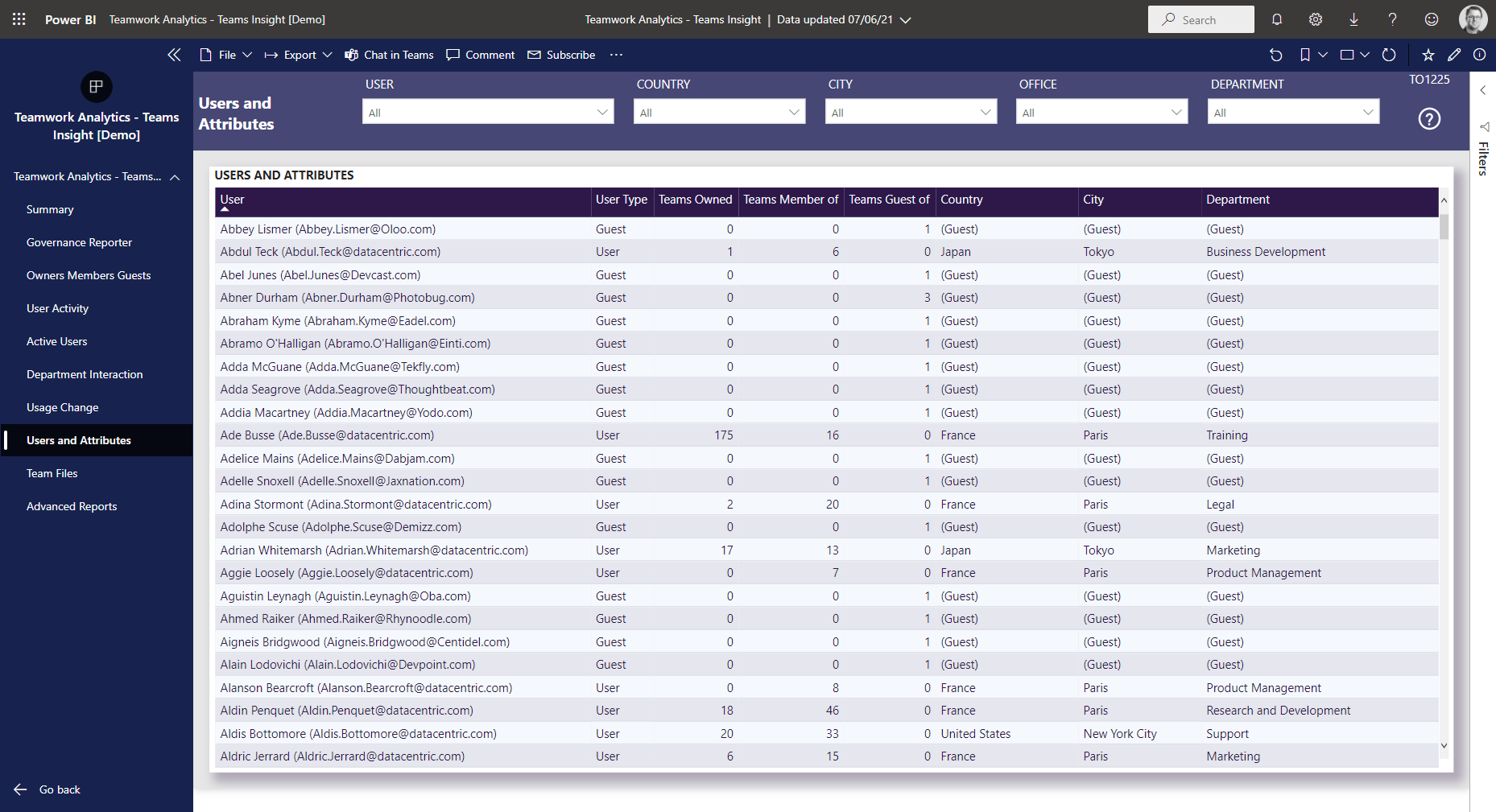Open the report help circle question mark
Viewport: 1496px width, 812px height.
pyautogui.click(x=1429, y=119)
